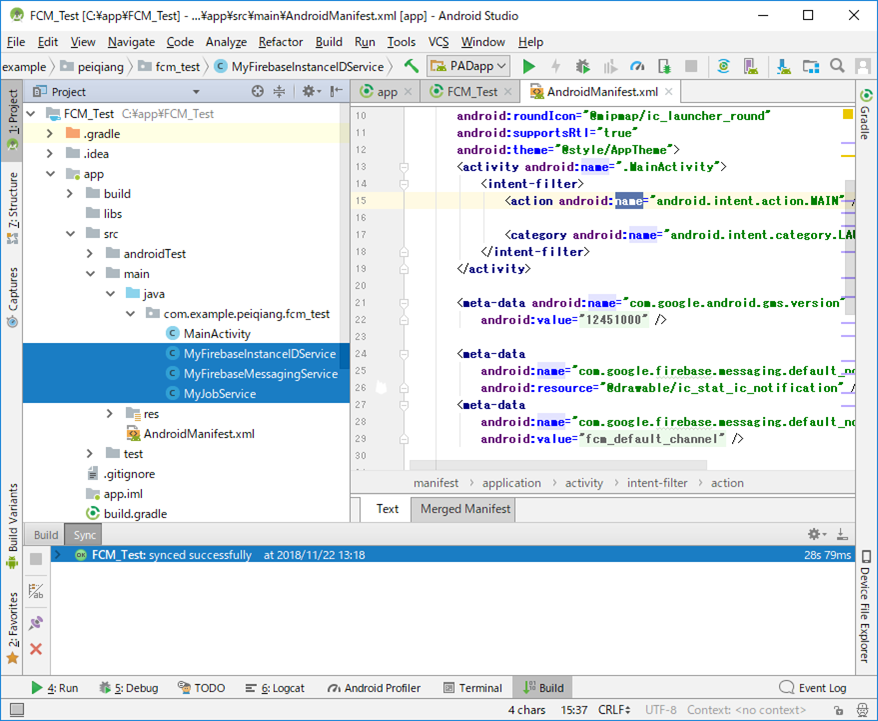The image size is (878, 721).
Task: Click the UTF-8 encoding in status bar
Action: (661, 710)
